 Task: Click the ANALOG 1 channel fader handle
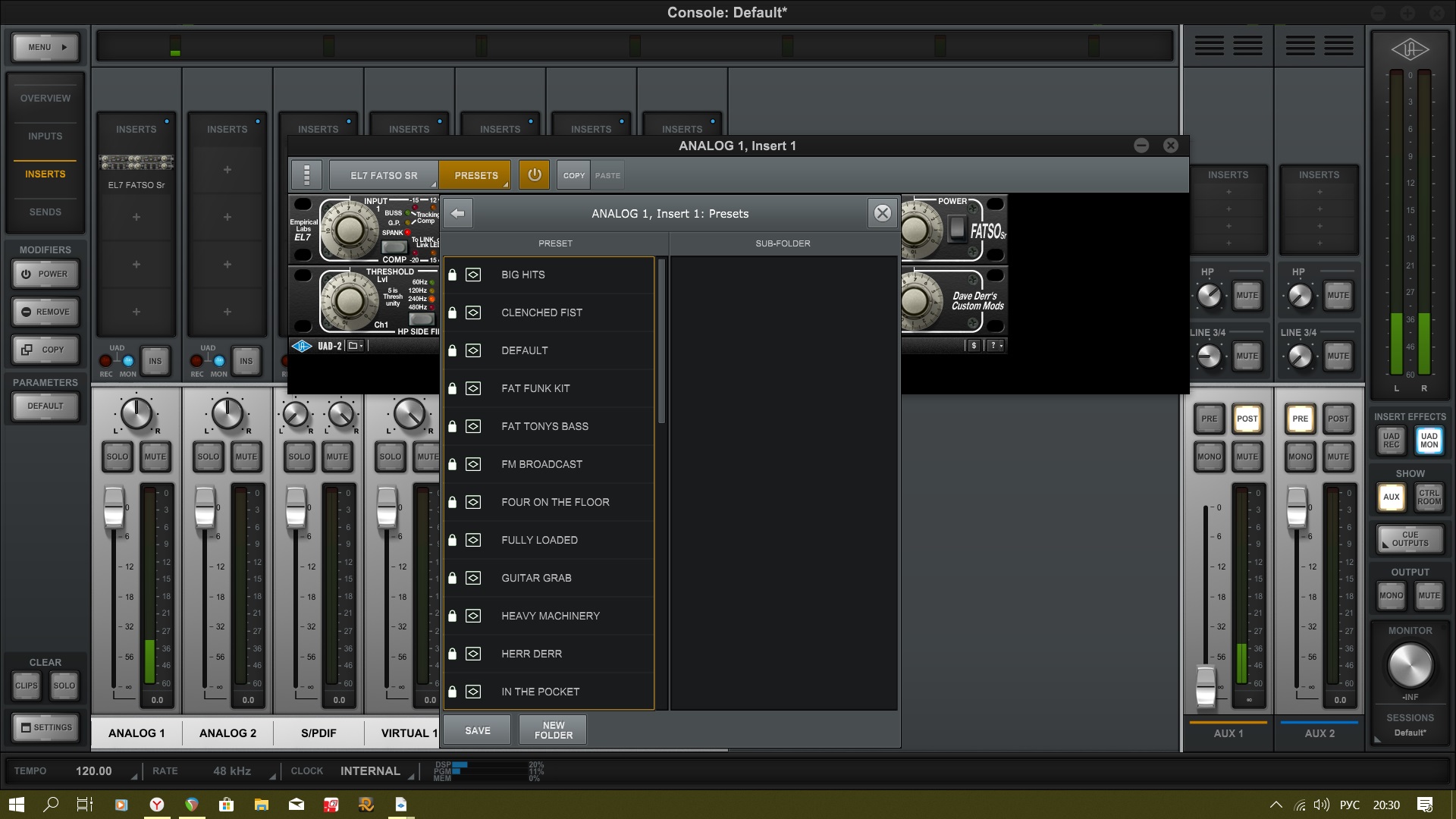pyautogui.click(x=114, y=508)
